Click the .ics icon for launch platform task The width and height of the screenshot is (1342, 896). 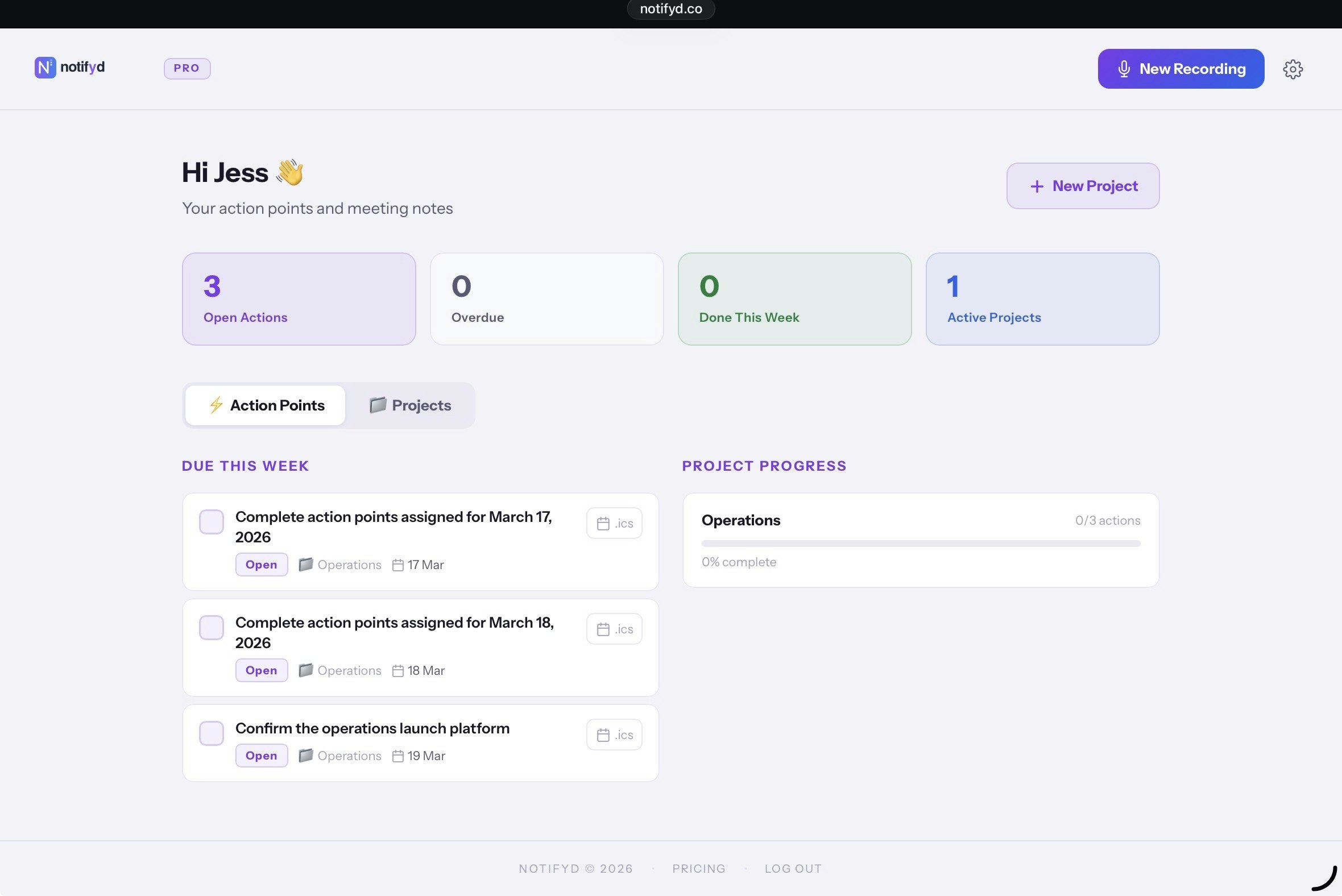point(614,735)
